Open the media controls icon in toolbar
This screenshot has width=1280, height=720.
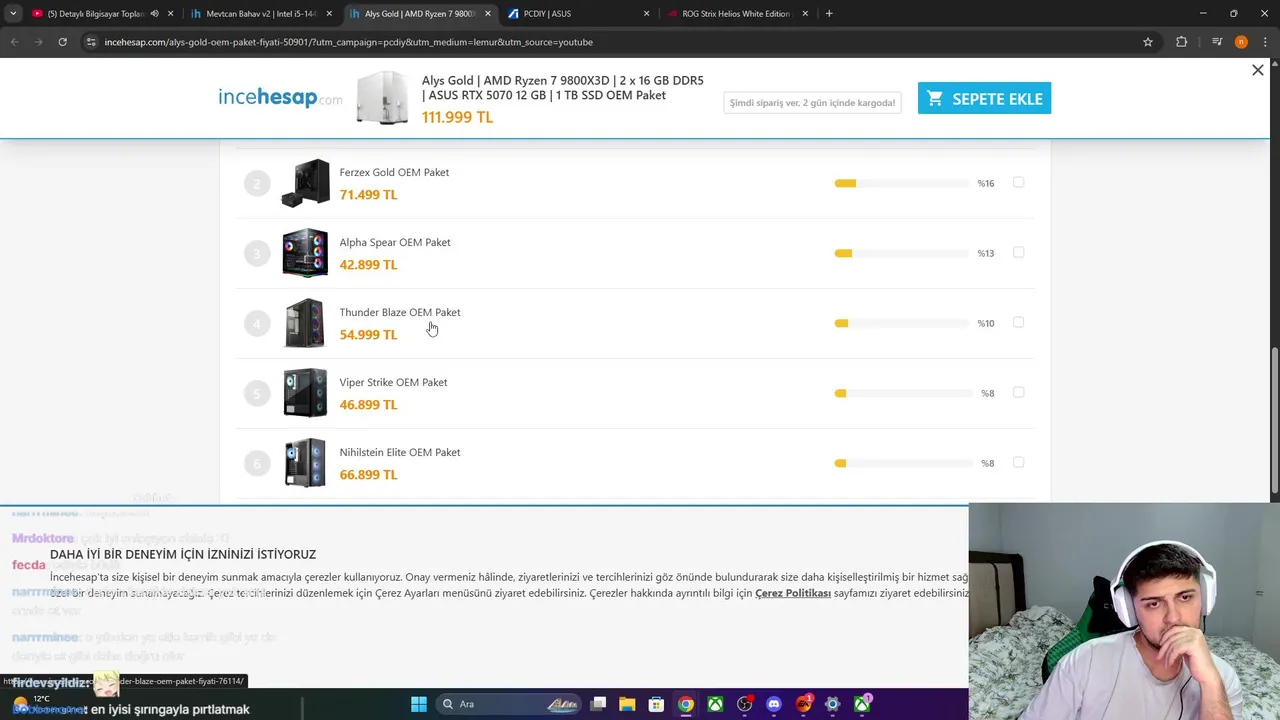[1217, 42]
